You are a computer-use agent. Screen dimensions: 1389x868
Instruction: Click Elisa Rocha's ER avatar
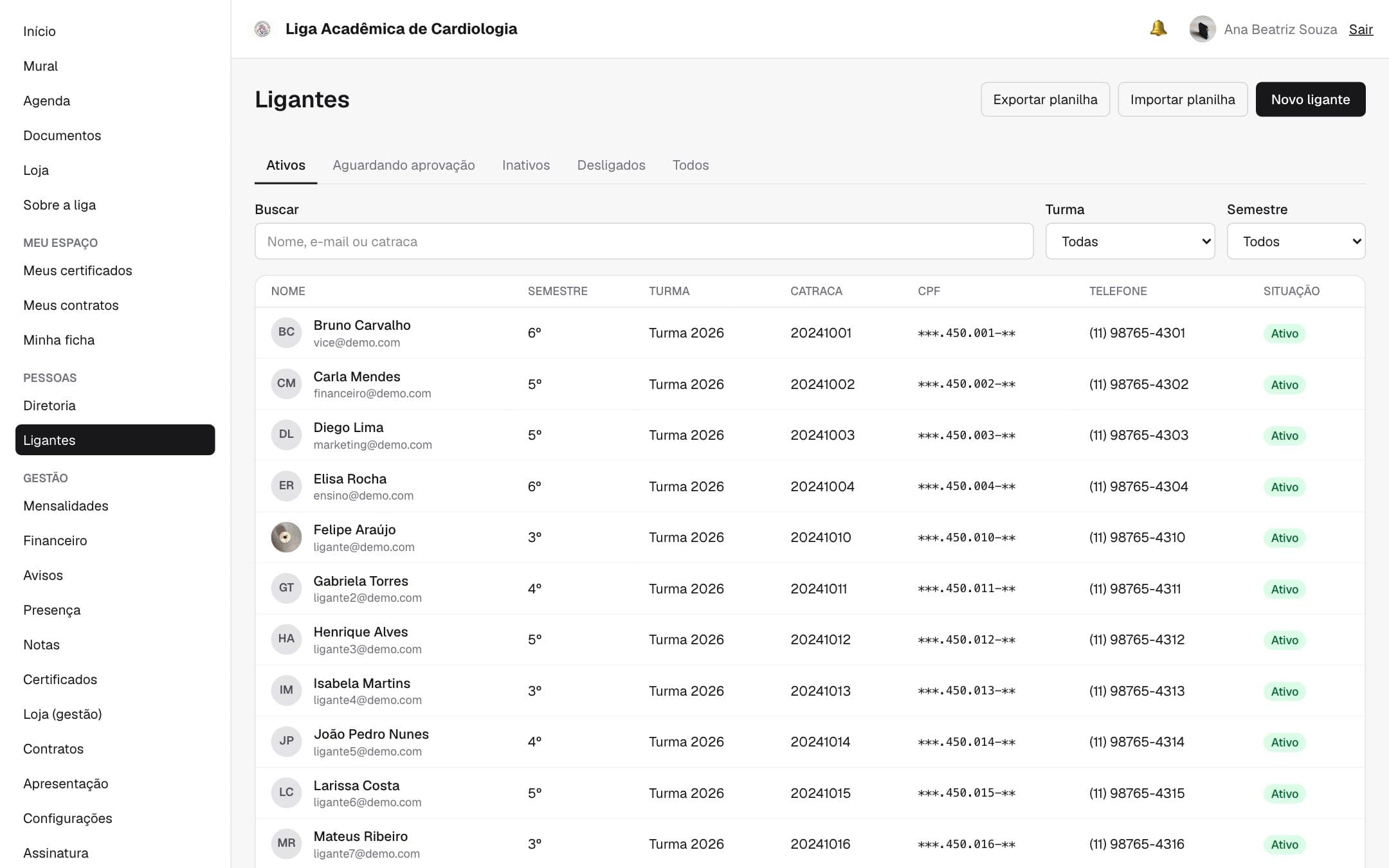coord(286,486)
